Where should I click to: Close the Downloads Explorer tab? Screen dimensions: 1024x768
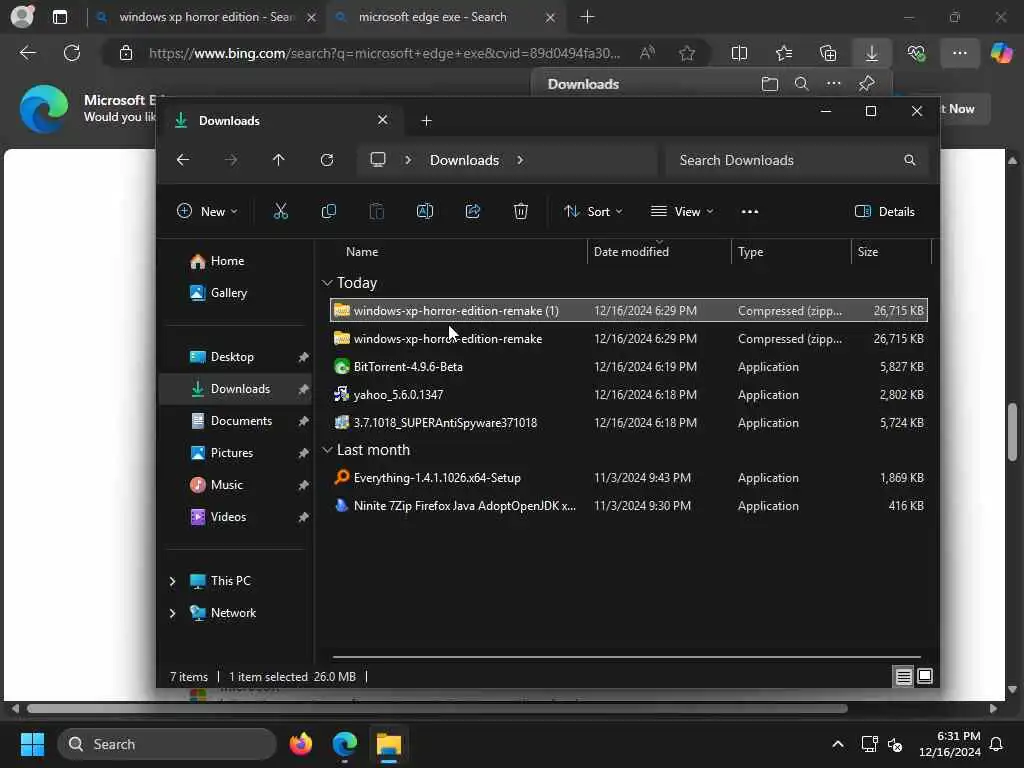pyautogui.click(x=383, y=120)
